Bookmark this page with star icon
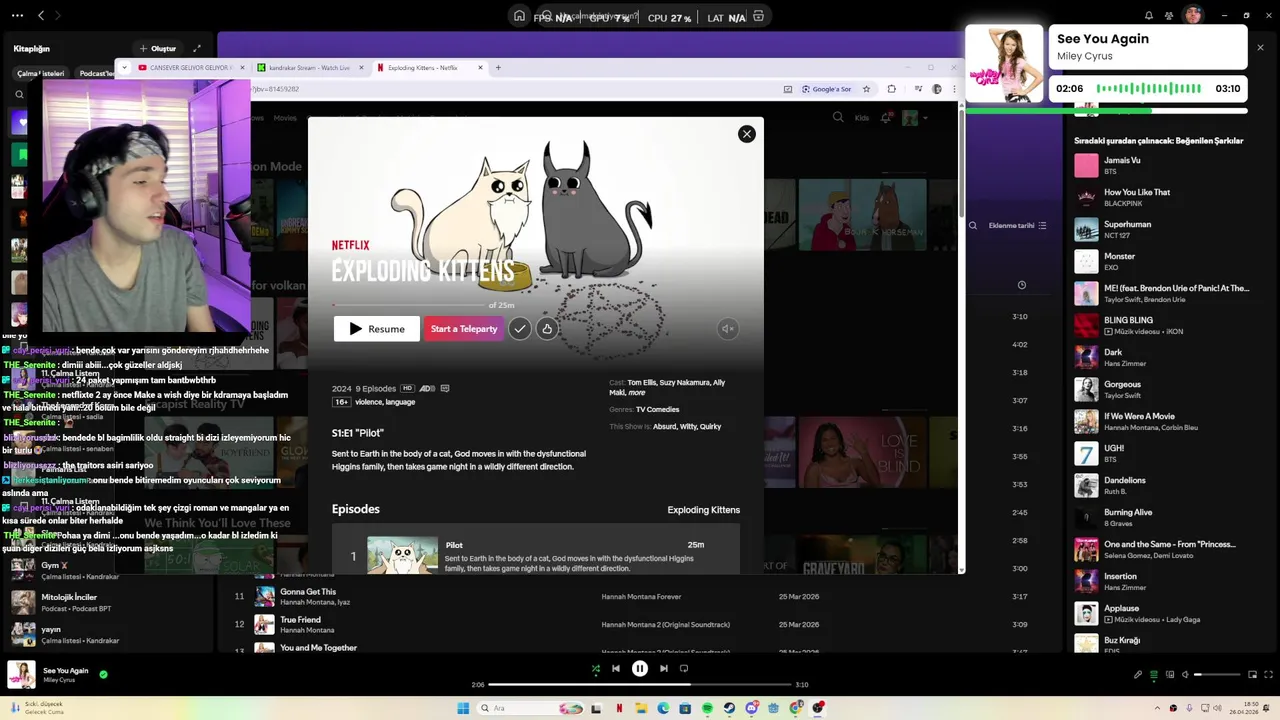The image size is (1280, 720). (866, 89)
